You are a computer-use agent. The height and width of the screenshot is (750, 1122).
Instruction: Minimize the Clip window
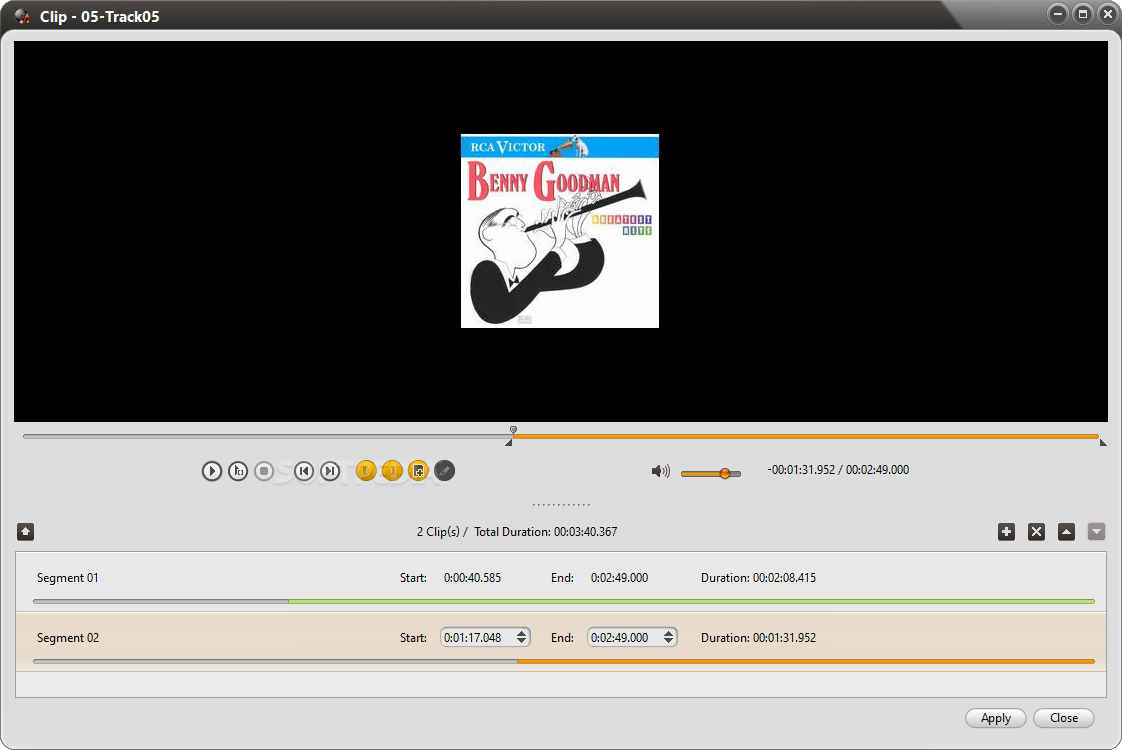(1058, 14)
